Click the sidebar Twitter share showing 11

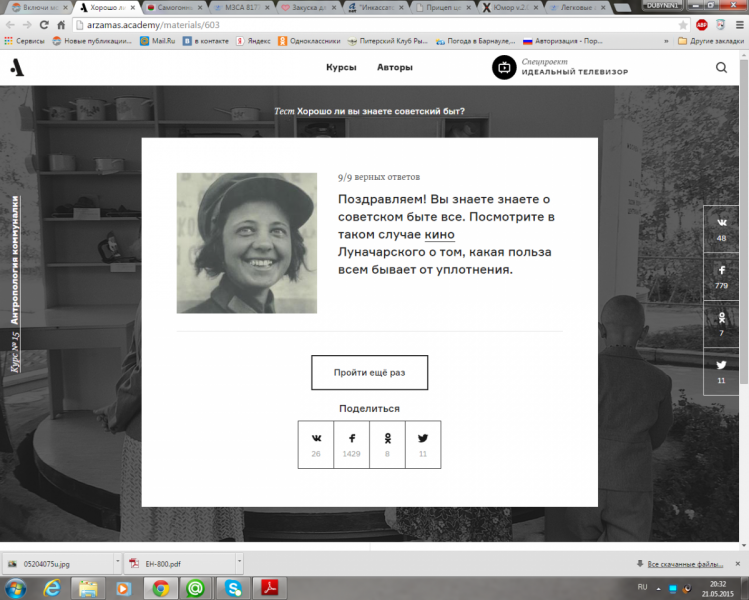pos(721,371)
